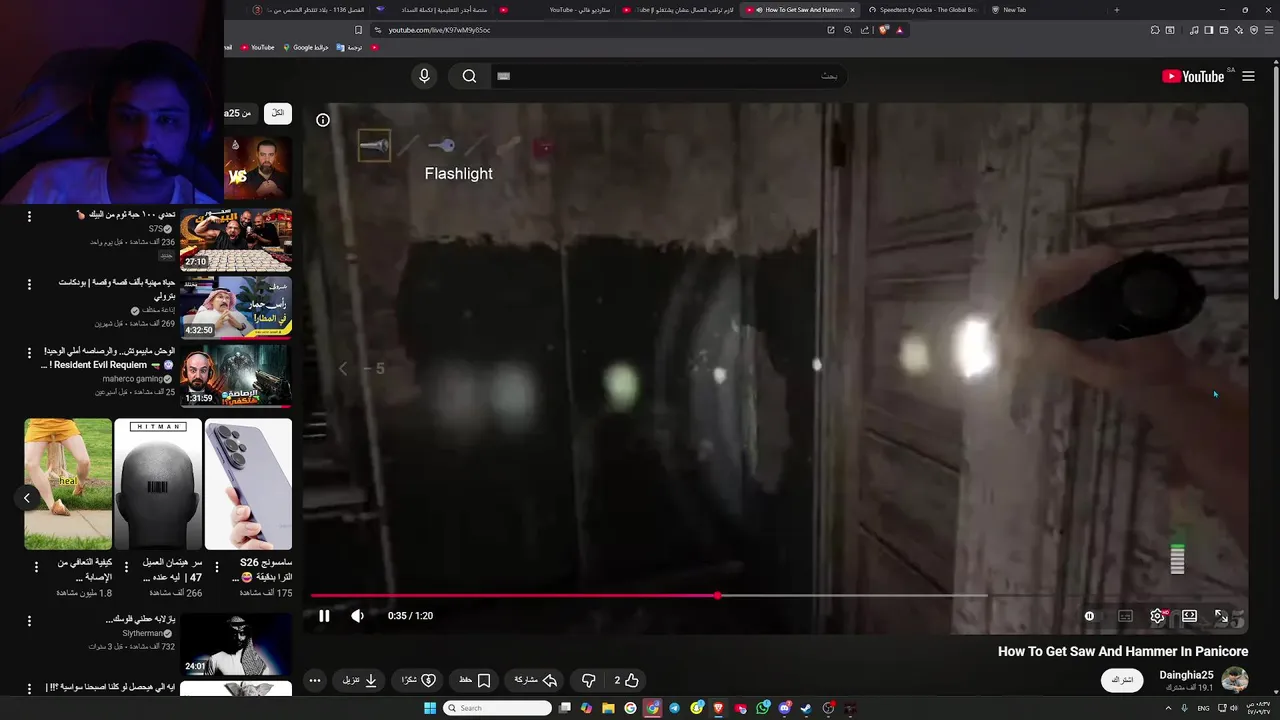Open Dainghia25 channel avatar
Viewport: 1280px width, 720px height.
pos(1235,680)
